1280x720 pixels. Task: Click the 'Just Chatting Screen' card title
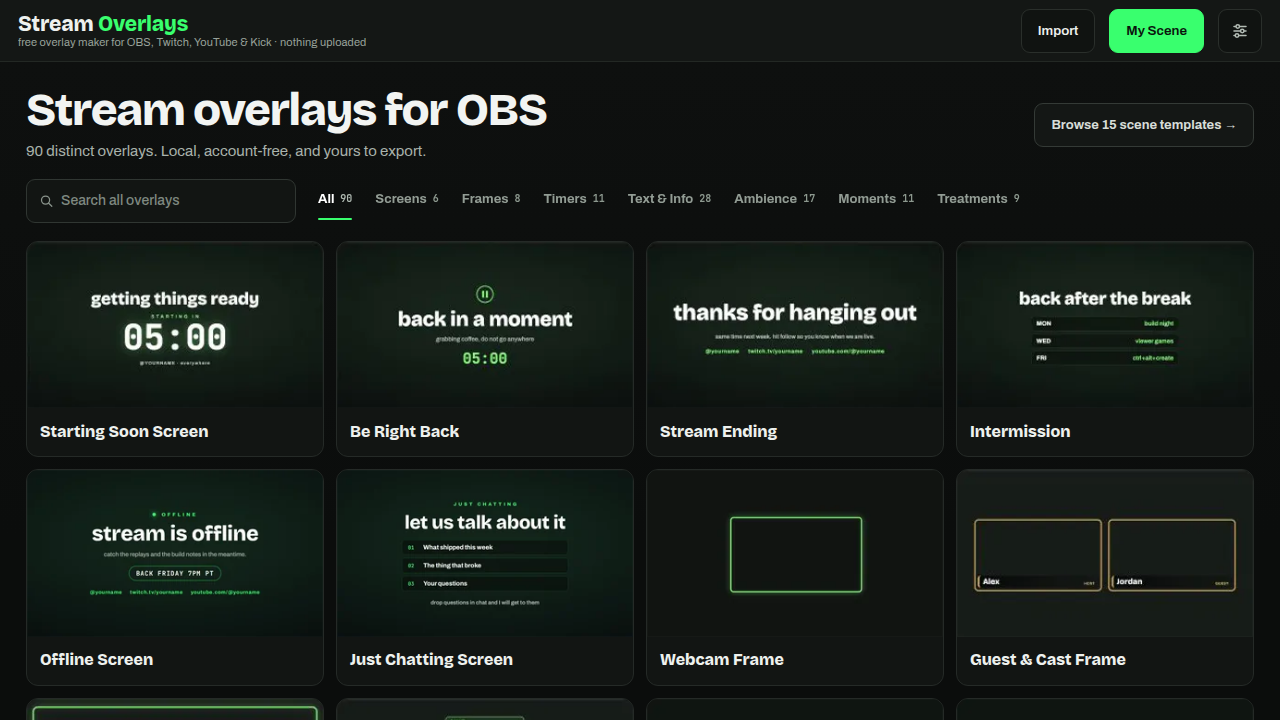(x=431, y=660)
